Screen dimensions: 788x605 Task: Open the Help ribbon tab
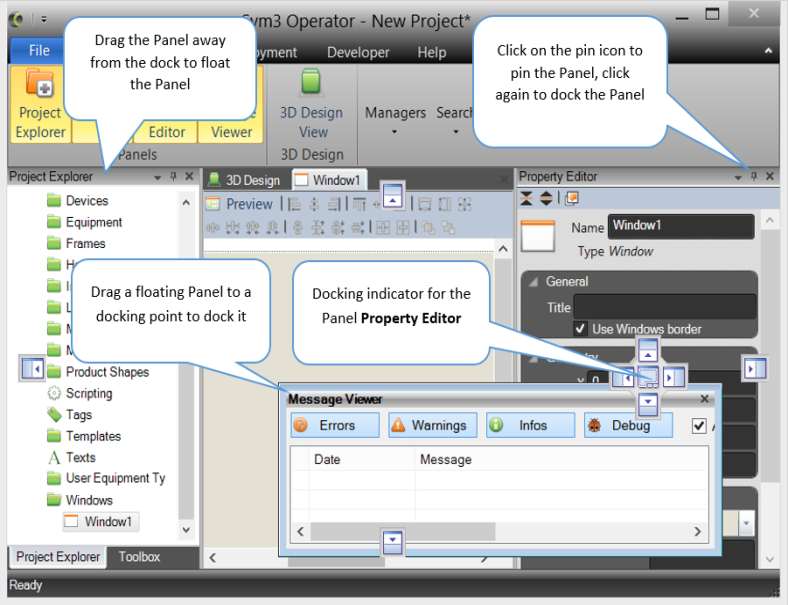click(432, 52)
